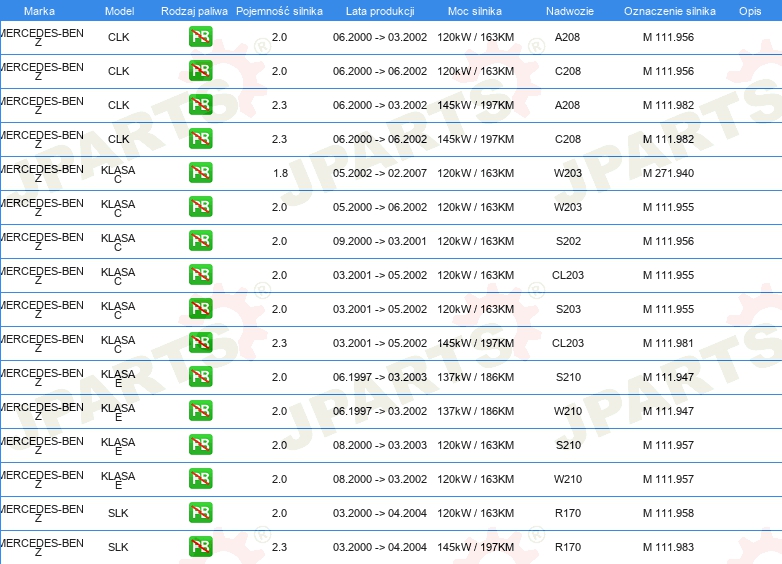The width and height of the screenshot is (782, 564).
Task: Click KLASA C model in the 1.8 row
Action: coord(118,174)
